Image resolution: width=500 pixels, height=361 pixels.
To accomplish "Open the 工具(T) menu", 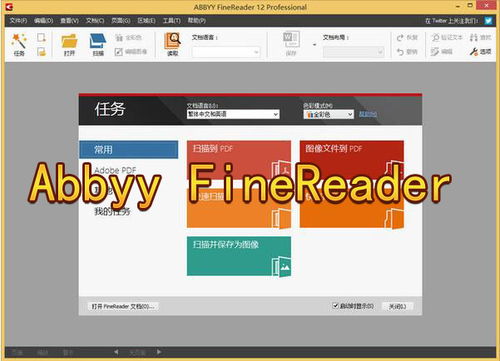I will [x=172, y=21].
